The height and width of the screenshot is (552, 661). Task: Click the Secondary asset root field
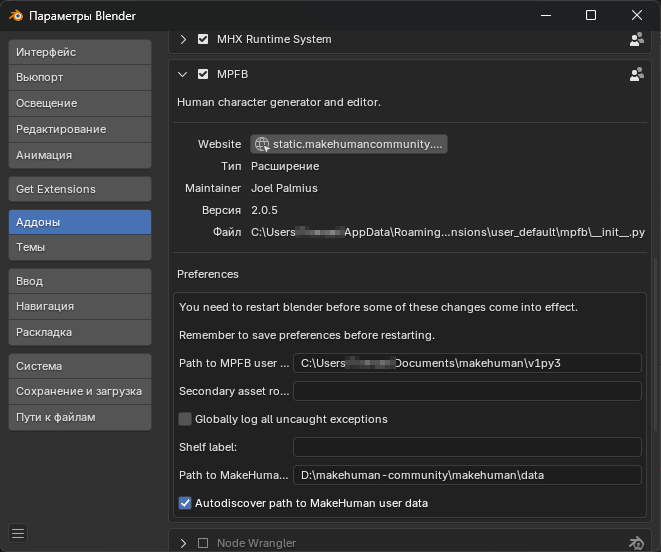(467, 391)
